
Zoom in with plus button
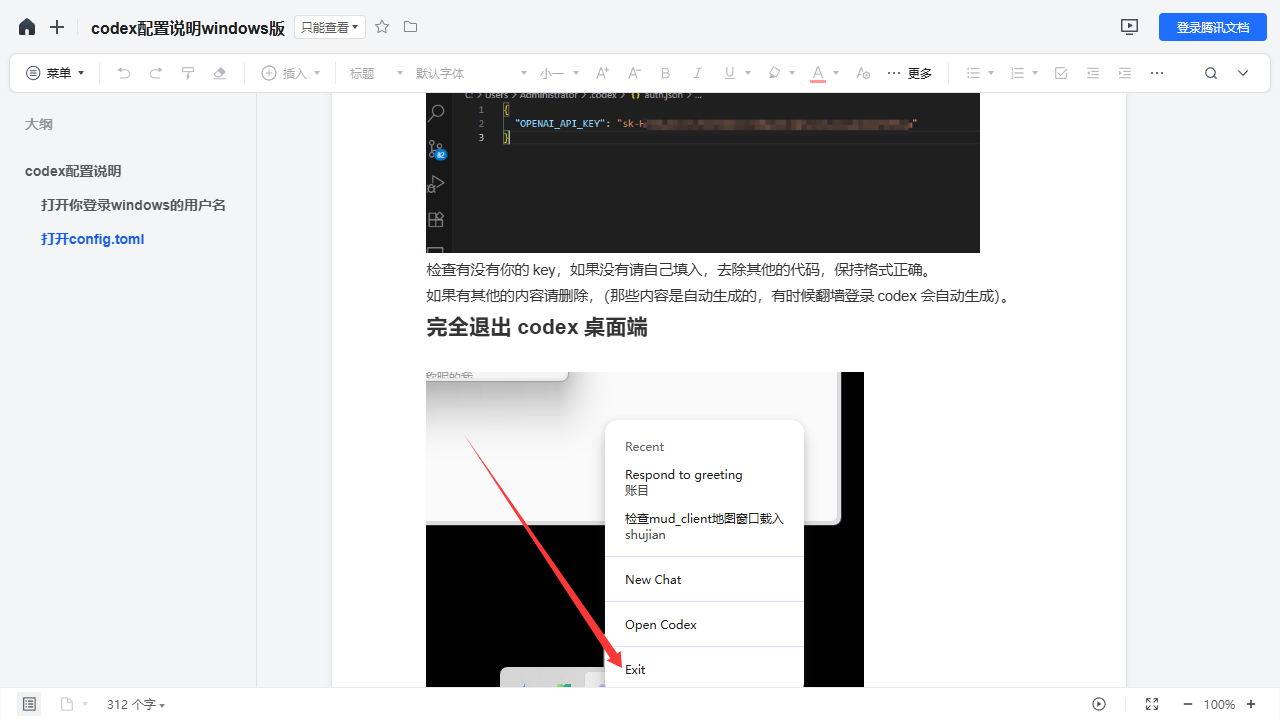[x=1251, y=704]
